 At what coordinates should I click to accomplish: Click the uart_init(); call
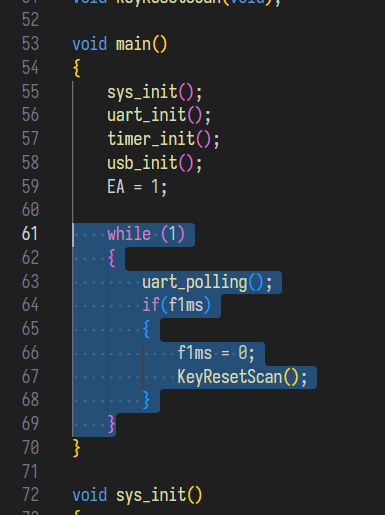159,115
